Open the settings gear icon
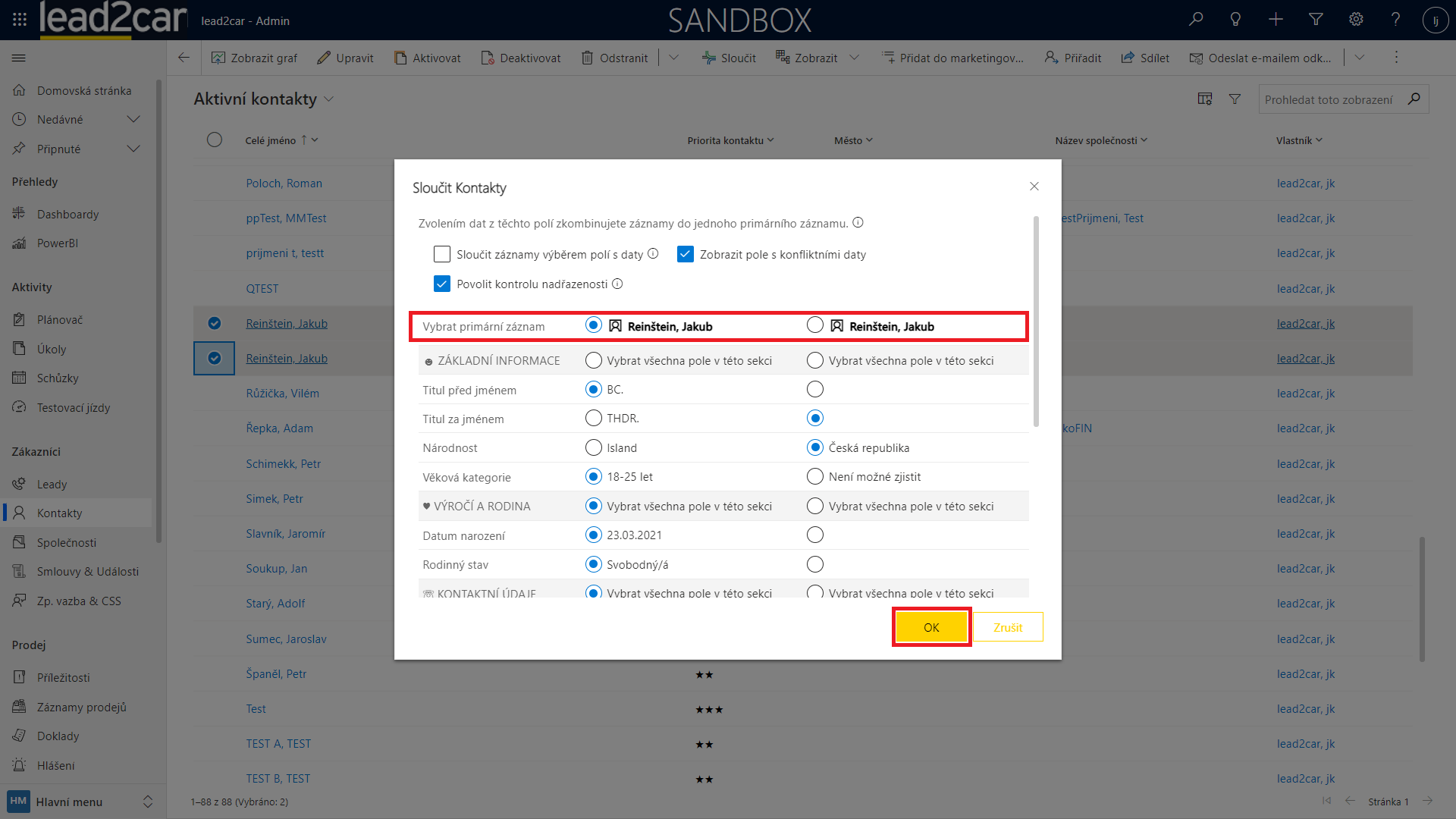 coord(1356,20)
